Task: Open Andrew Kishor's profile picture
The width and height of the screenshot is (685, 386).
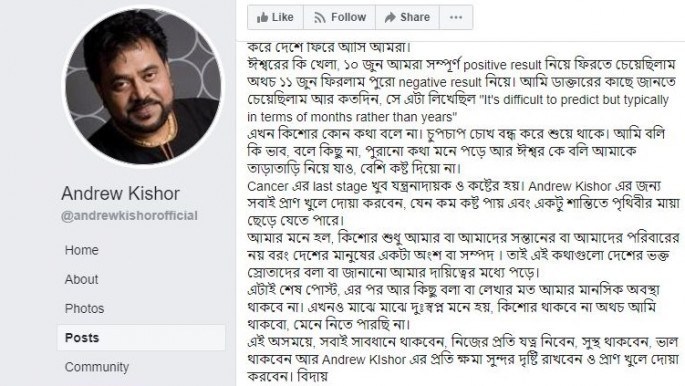Action: click(143, 86)
